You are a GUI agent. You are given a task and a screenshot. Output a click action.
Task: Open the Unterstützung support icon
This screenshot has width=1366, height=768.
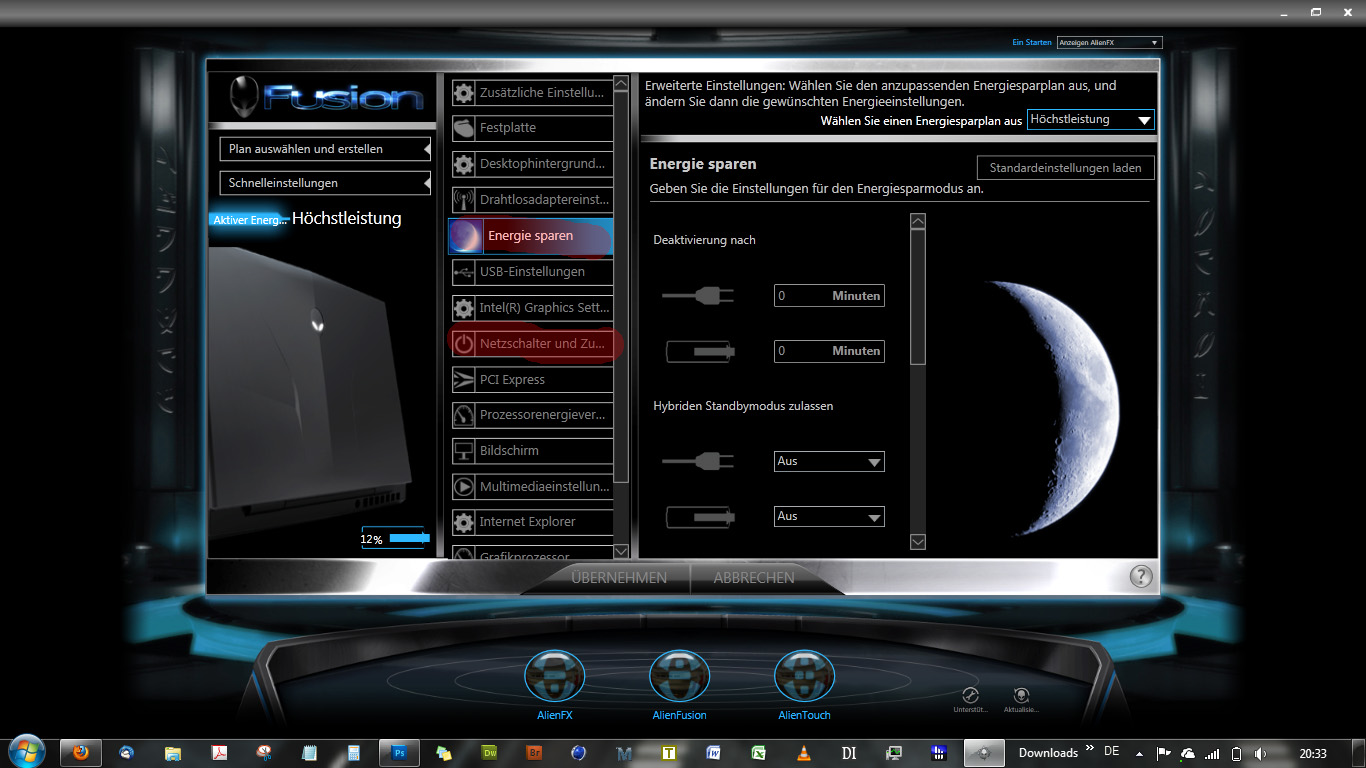pos(969,695)
